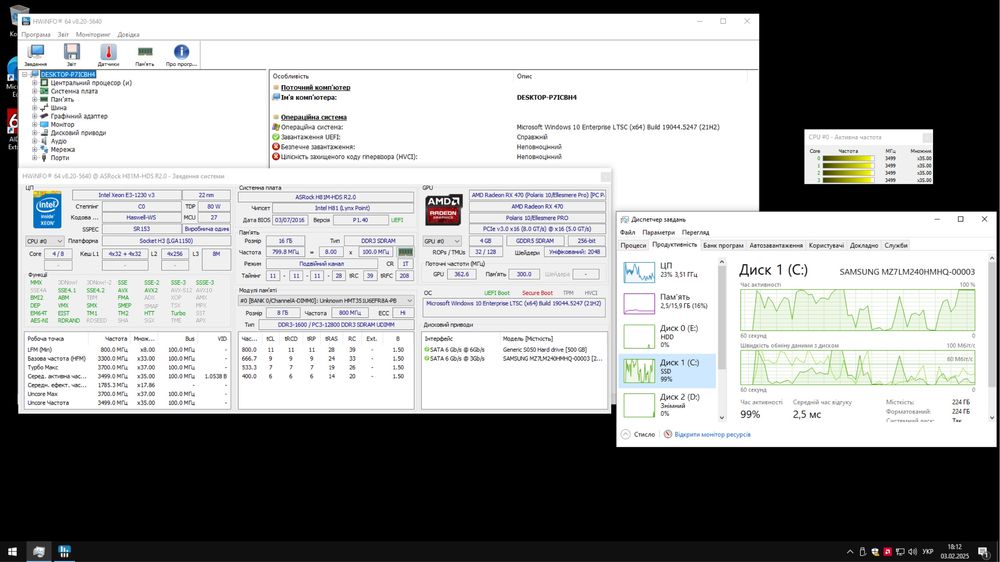Click the Generic S050 Hard drive row
This screenshot has width=1000, height=562.
click(514, 350)
